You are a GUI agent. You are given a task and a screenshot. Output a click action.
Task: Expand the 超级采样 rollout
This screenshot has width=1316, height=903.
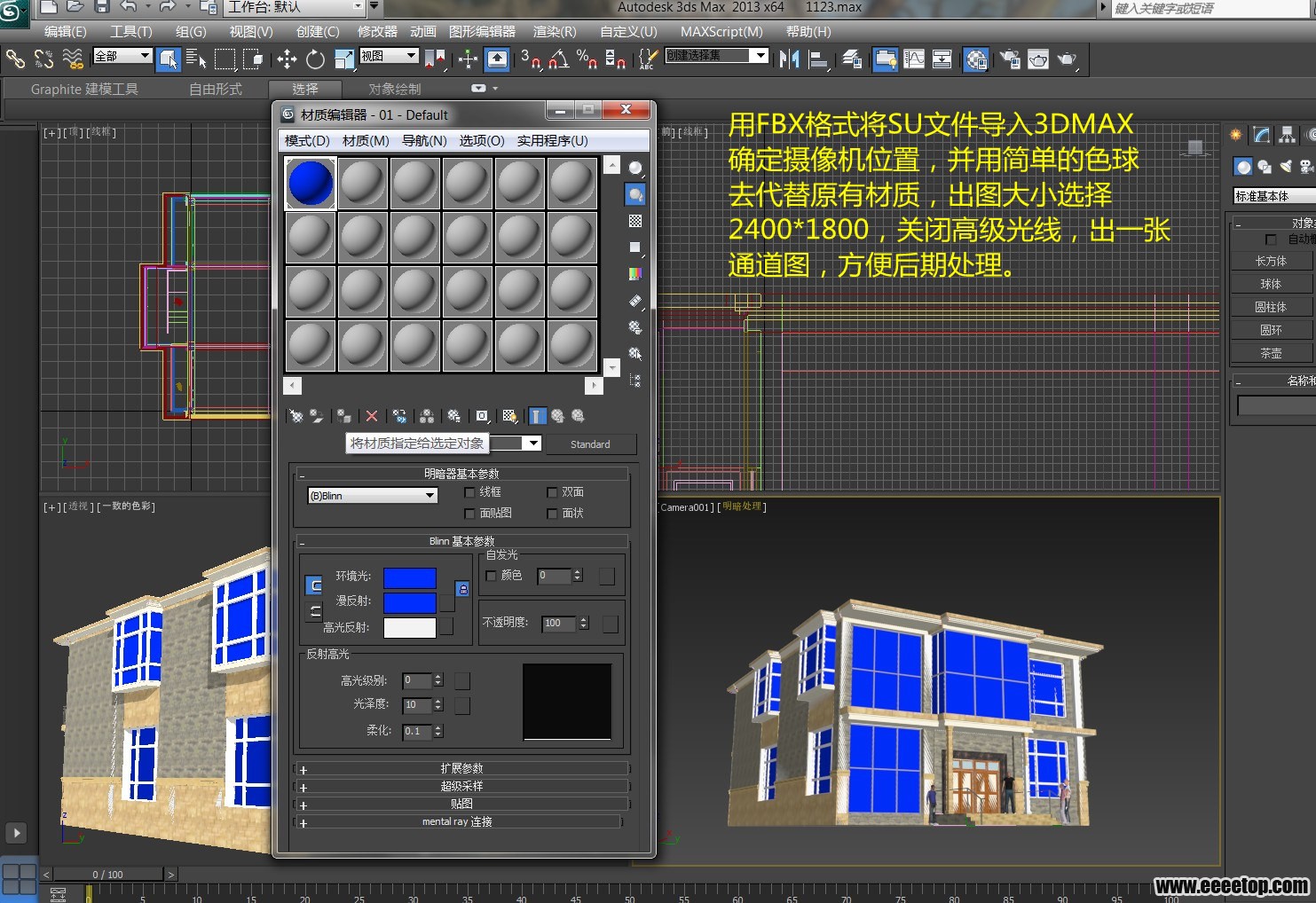(461, 786)
